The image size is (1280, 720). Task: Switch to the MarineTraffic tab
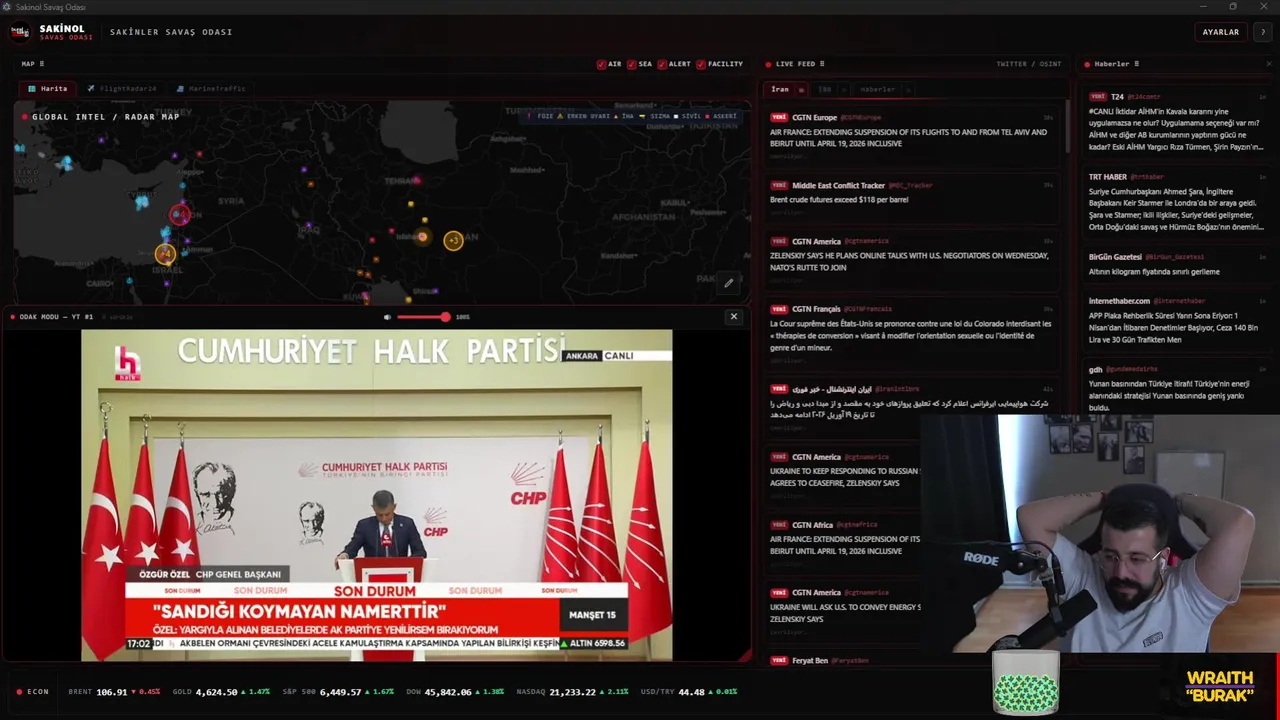(x=210, y=89)
